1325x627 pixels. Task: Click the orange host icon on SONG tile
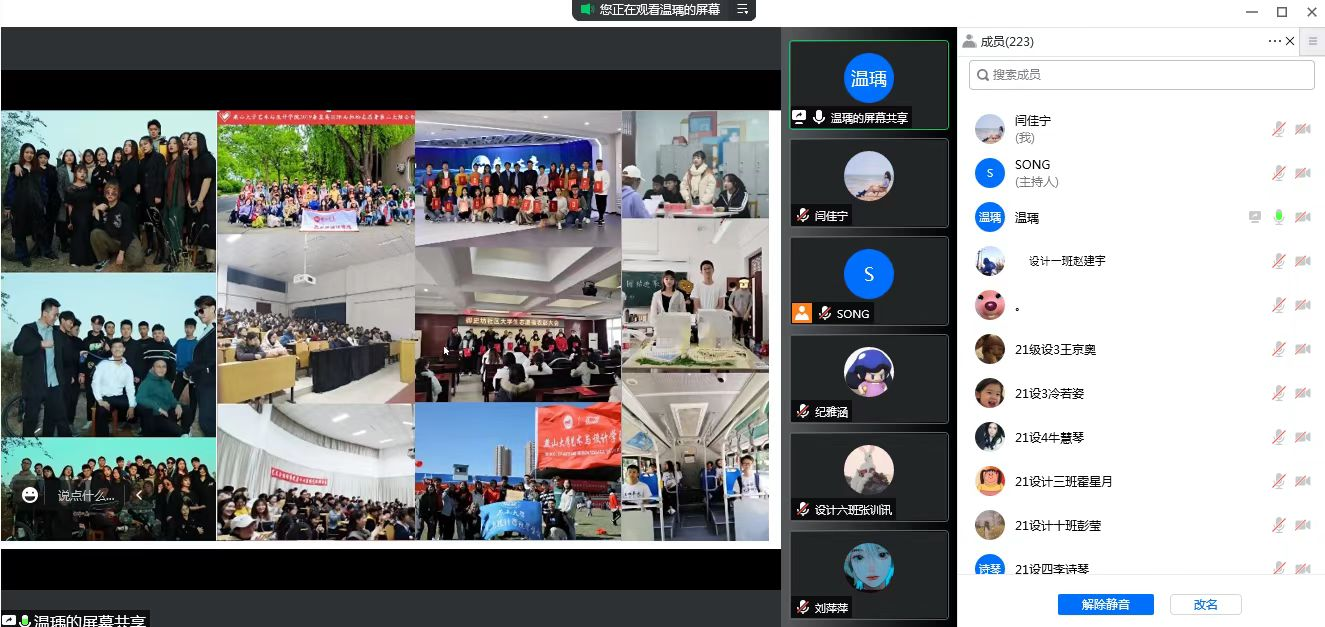[x=802, y=313]
